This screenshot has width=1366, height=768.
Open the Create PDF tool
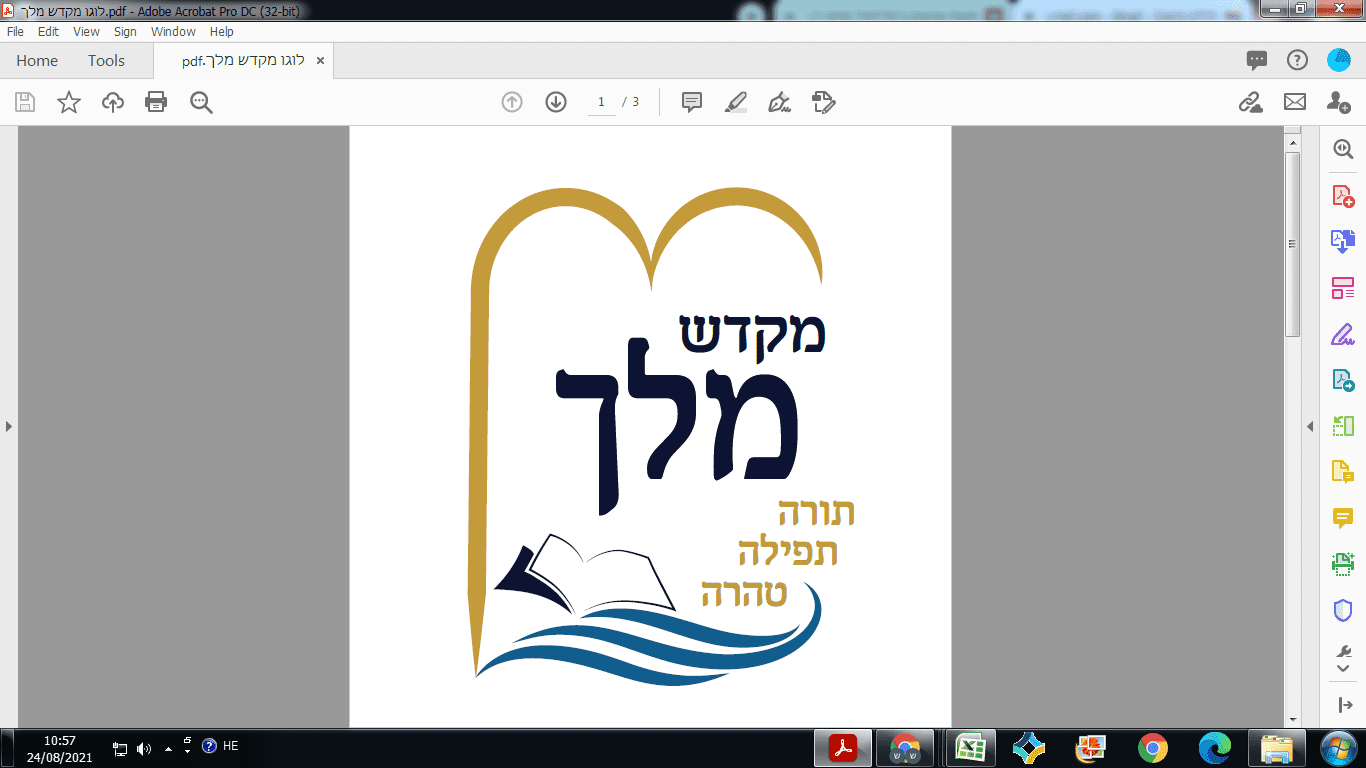(1343, 196)
